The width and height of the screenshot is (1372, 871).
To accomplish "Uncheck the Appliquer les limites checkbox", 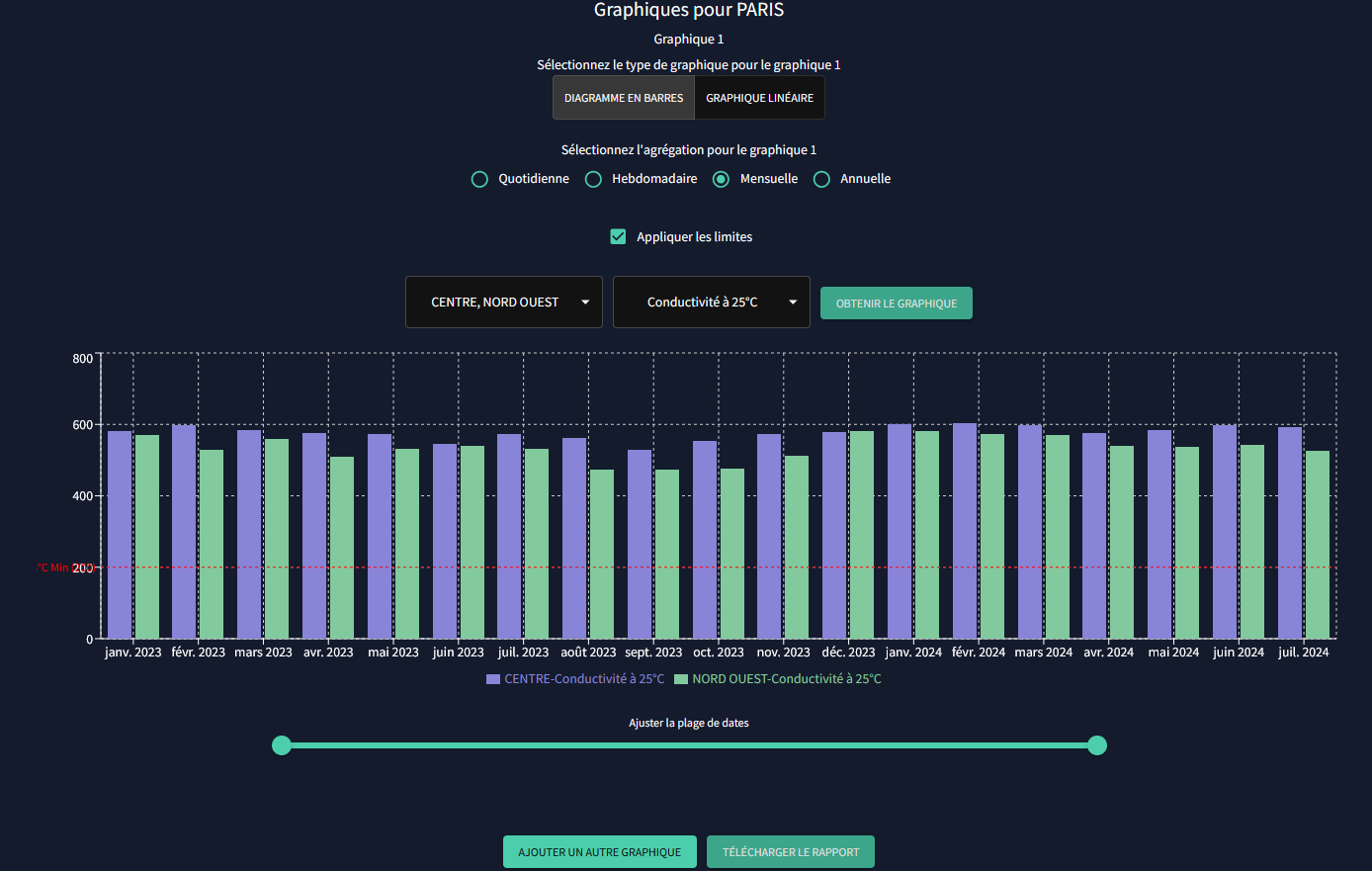I will click(618, 237).
